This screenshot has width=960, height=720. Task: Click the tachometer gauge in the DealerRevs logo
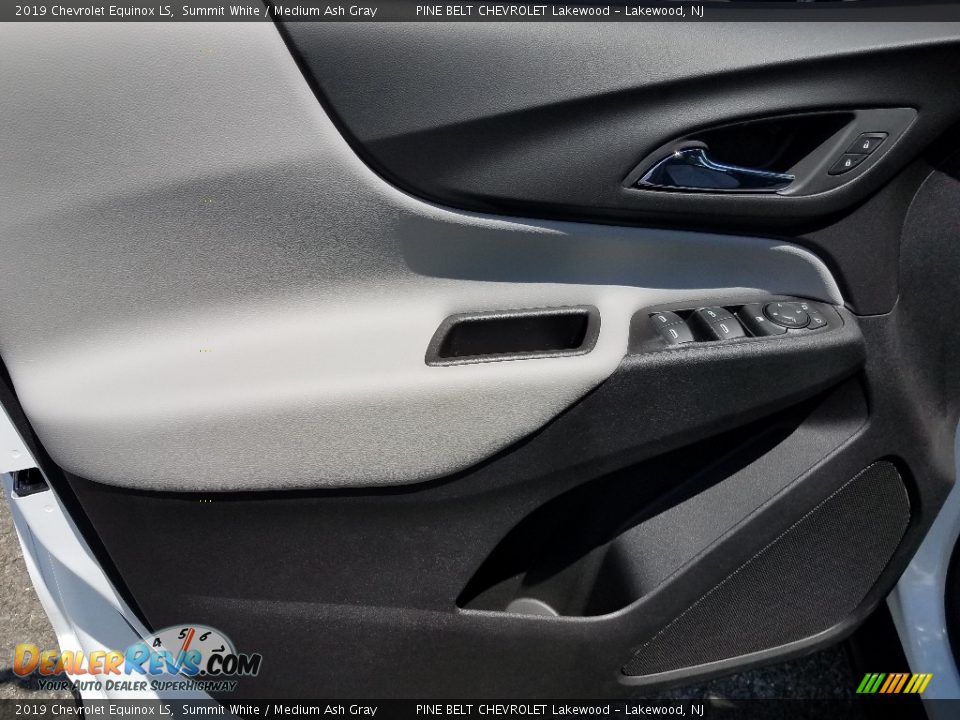pos(187,645)
